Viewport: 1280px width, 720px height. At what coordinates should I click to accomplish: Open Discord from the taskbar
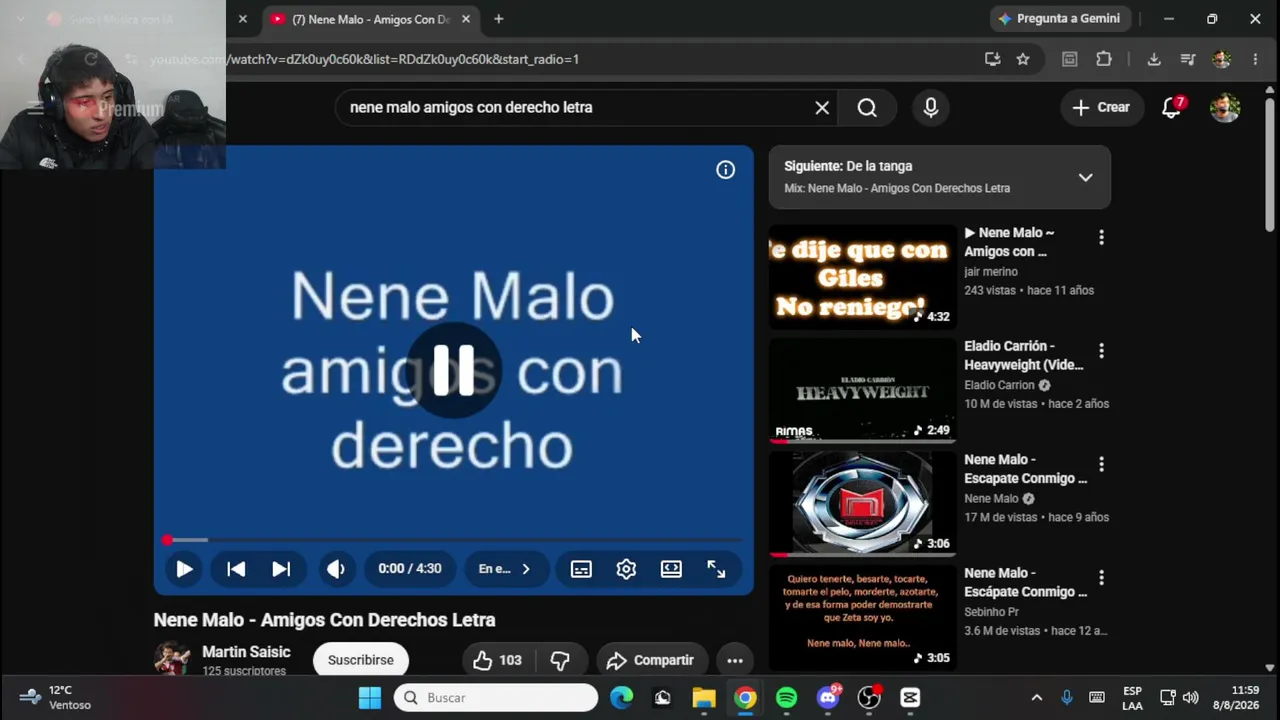click(x=828, y=697)
